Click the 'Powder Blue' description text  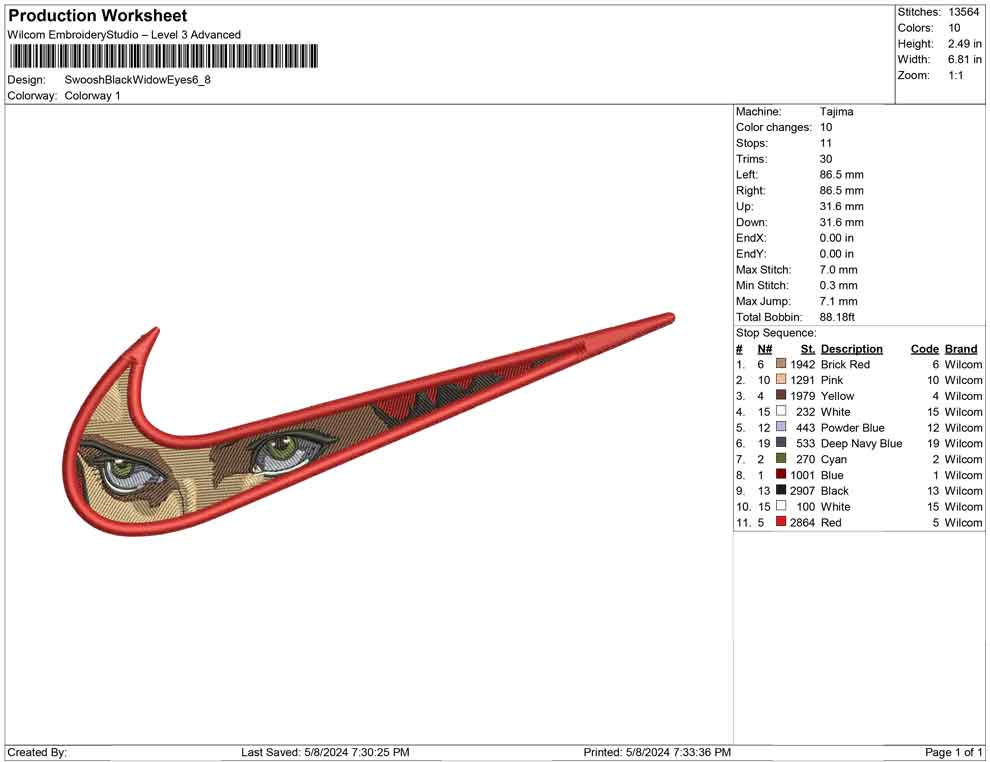852,427
